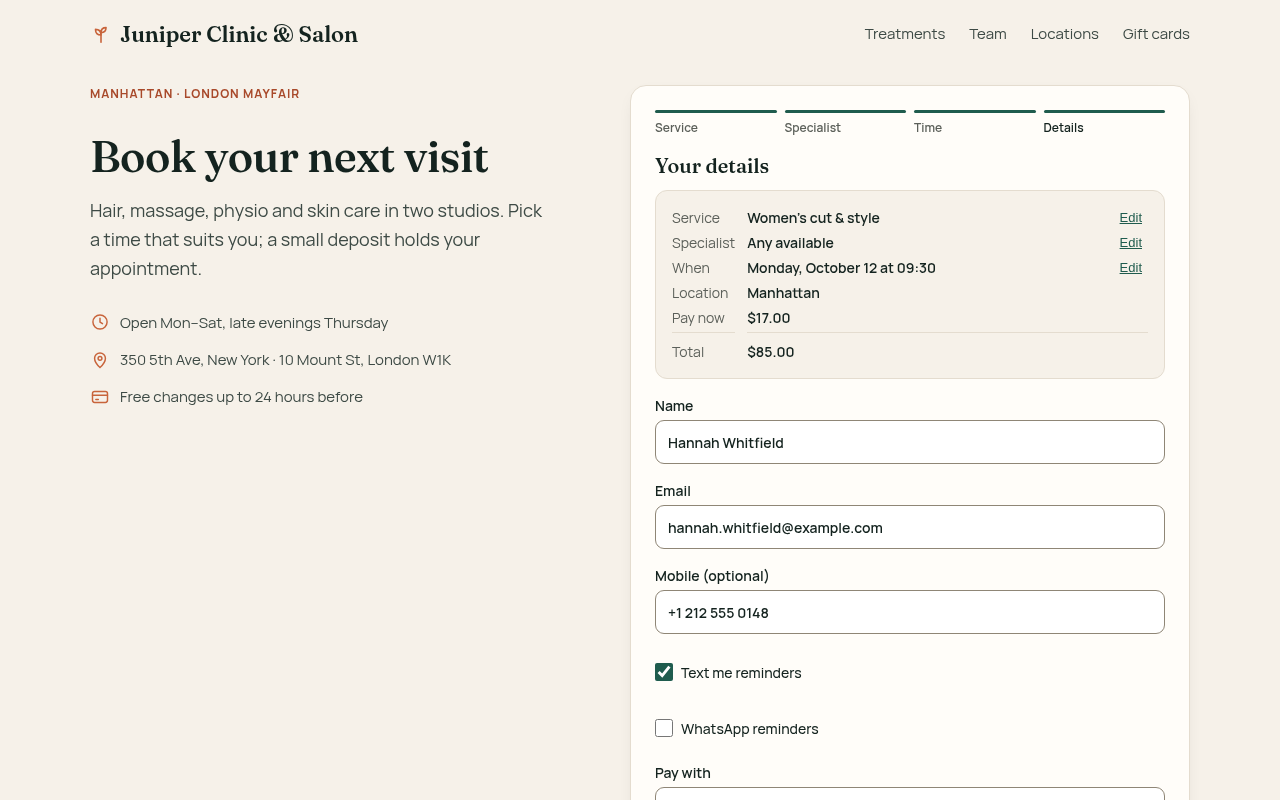Open the Team page
Viewport: 1280px width, 800px height.
pos(988,34)
